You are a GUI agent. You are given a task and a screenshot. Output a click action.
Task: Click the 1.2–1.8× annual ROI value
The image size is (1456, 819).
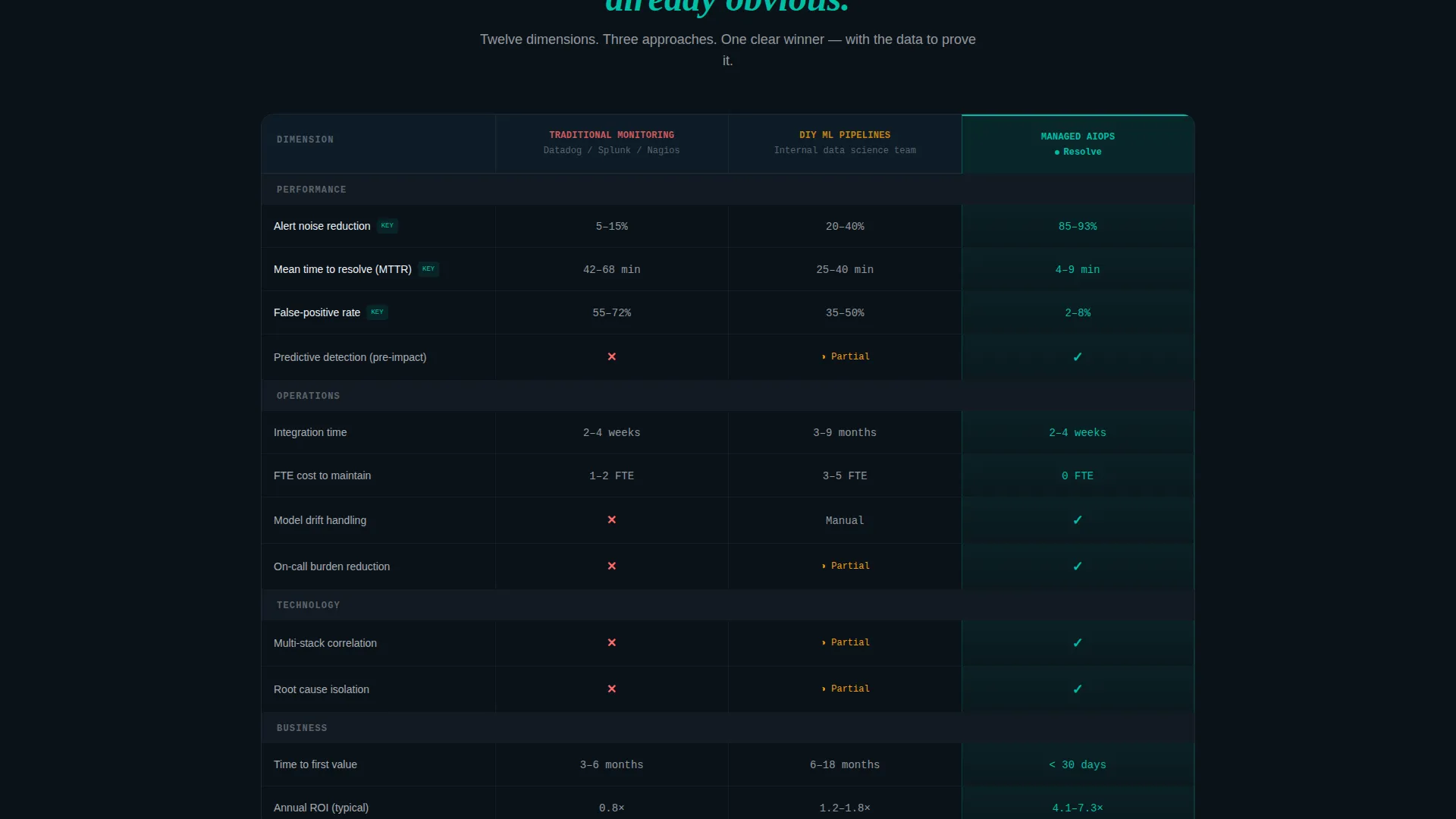coord(845,808)
